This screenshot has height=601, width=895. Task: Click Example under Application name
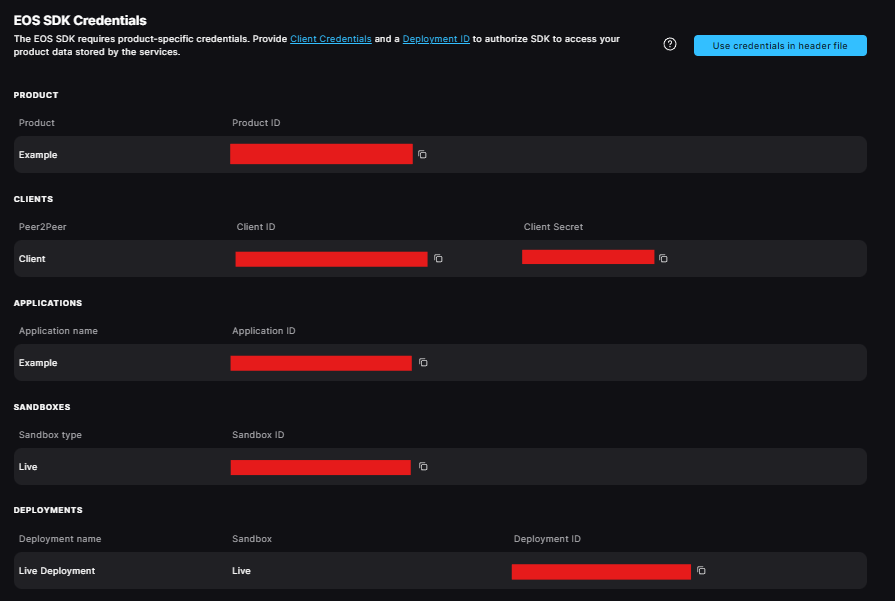38,363
